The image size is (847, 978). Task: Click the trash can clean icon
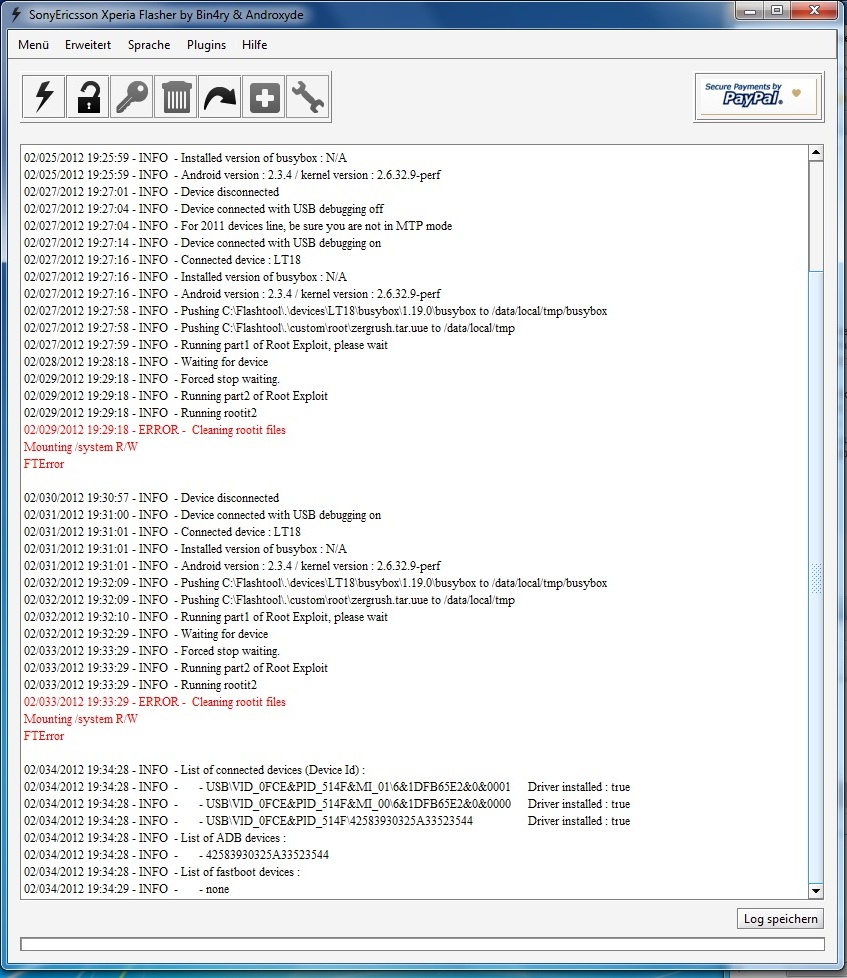[x=176, y=97]
